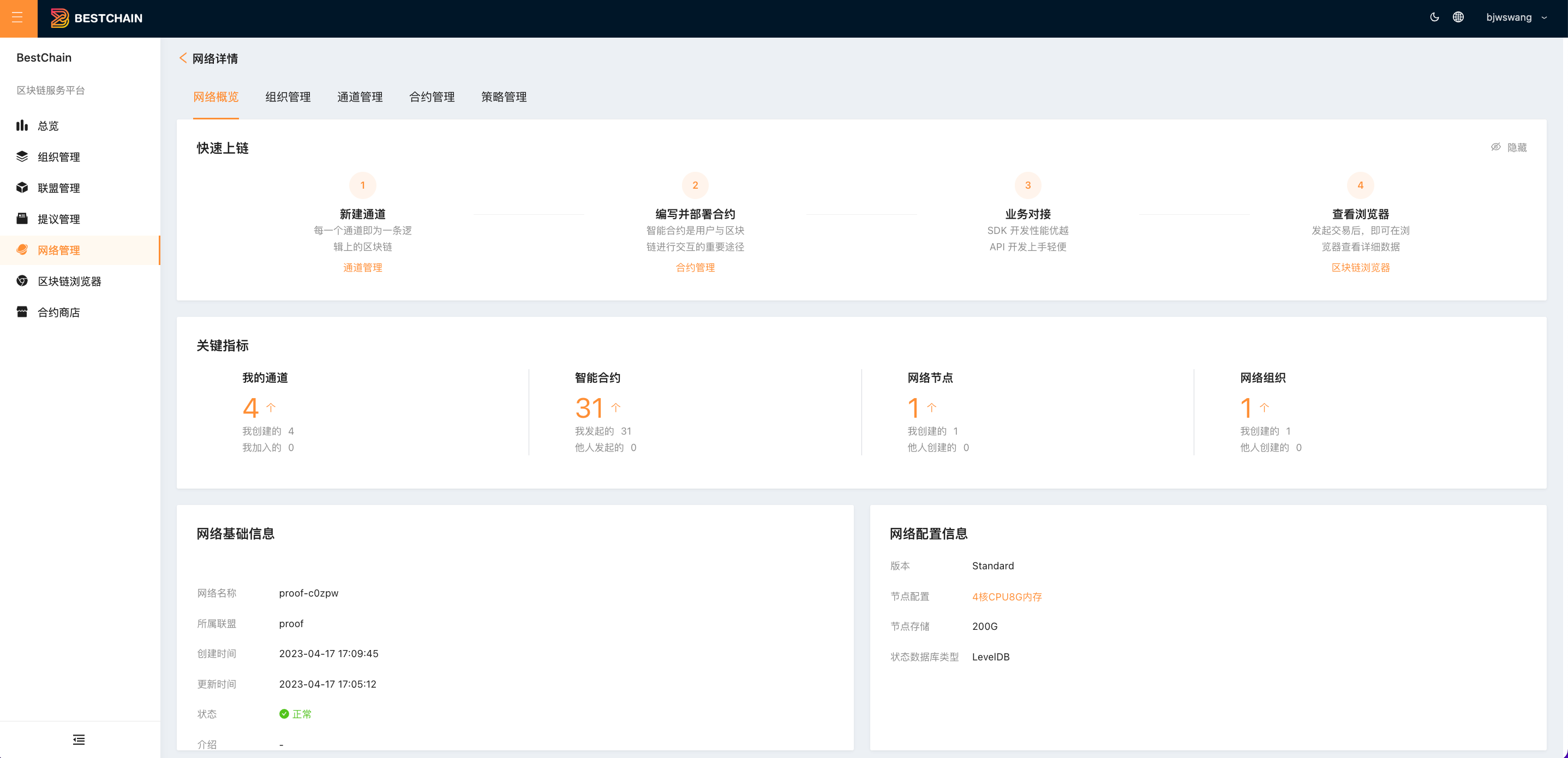Click the 网络配置信息 heading

(x=928, y=533)
